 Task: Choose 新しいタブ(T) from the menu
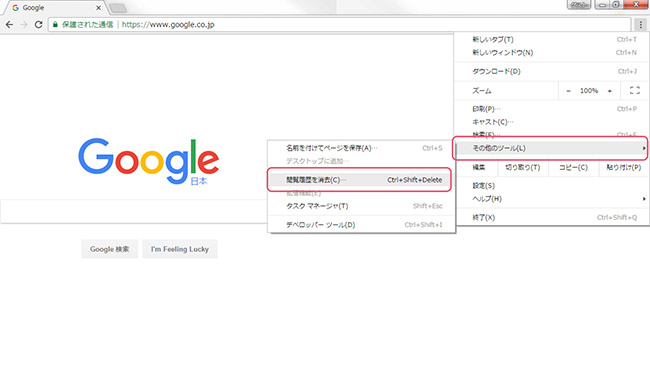pyautogui.click(x=552, y=39)
